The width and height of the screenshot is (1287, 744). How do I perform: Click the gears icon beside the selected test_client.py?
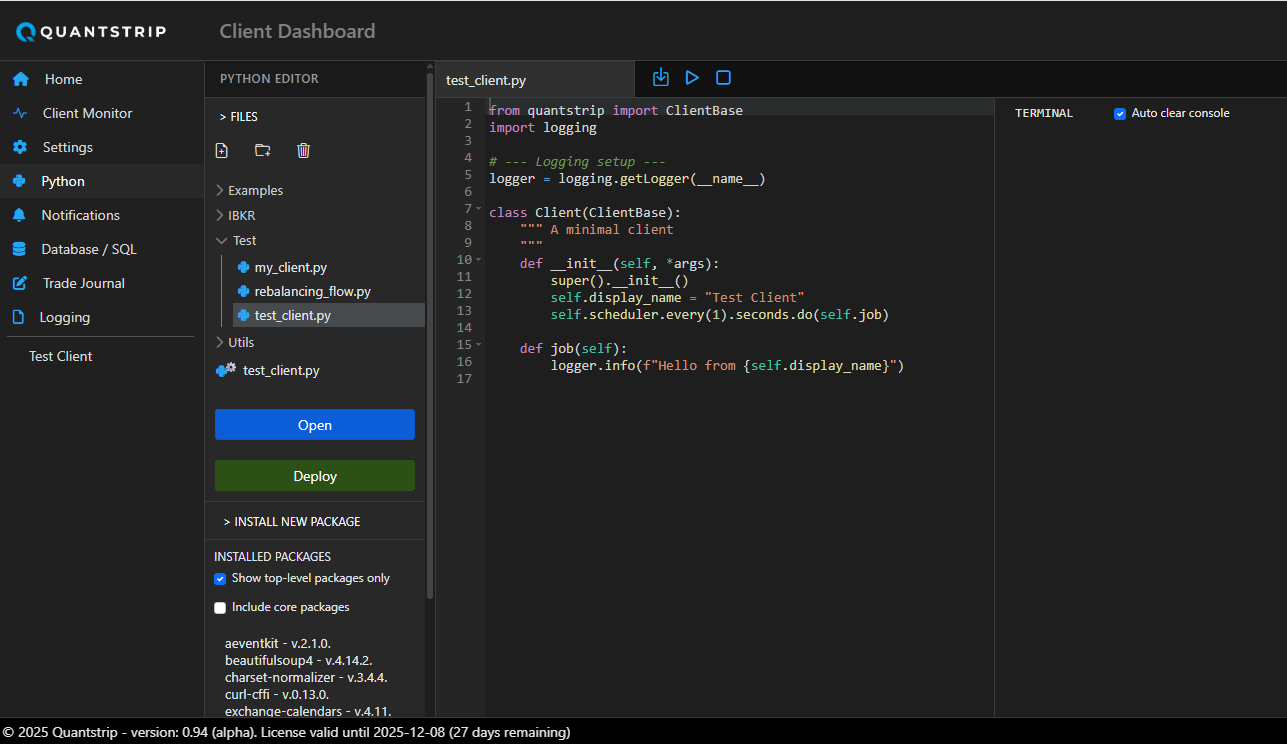point(226,370)
